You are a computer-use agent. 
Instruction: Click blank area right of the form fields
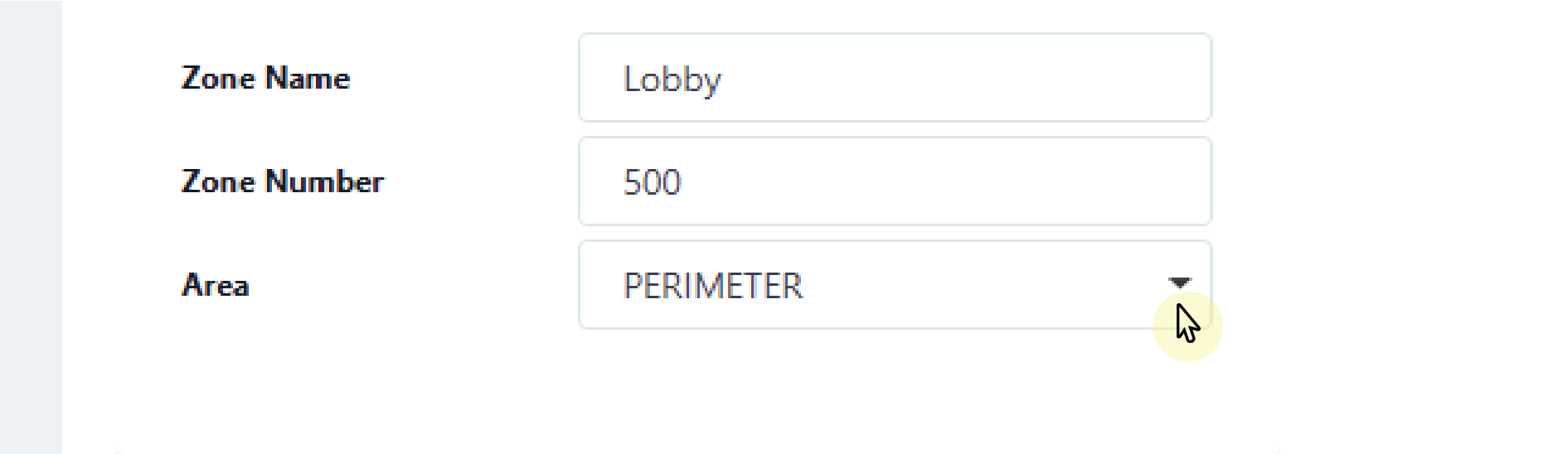1393,182
